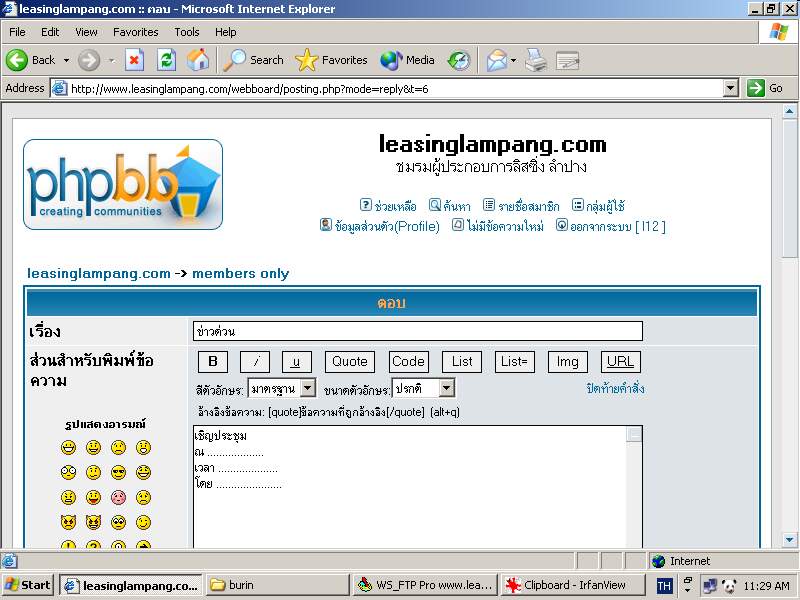Open the Tools menu

coord(187,32)
